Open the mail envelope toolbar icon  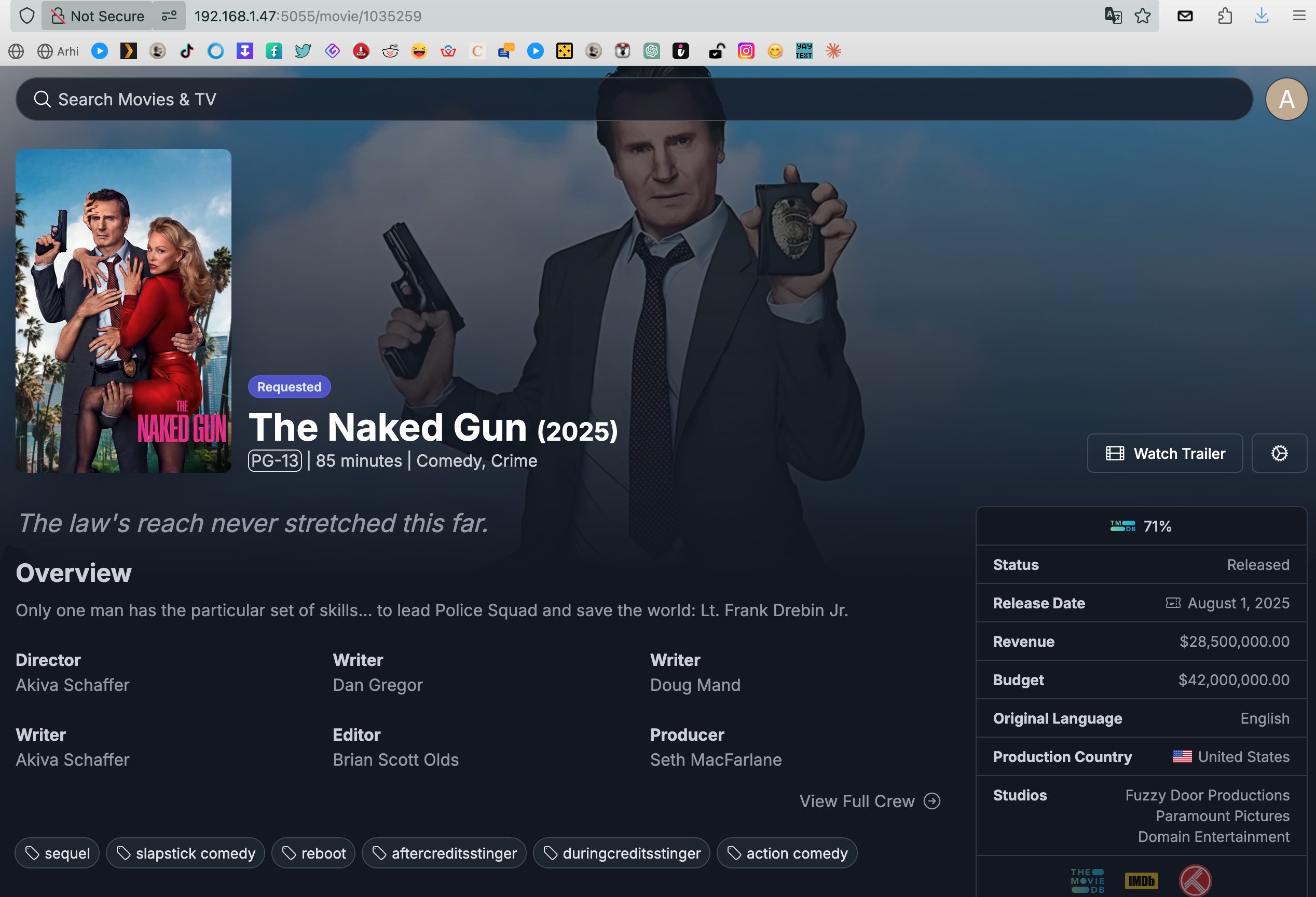coord(1185,16)
